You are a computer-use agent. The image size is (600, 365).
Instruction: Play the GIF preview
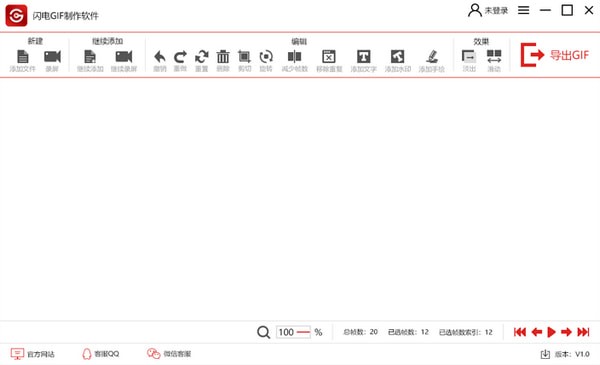pos(551,332)
